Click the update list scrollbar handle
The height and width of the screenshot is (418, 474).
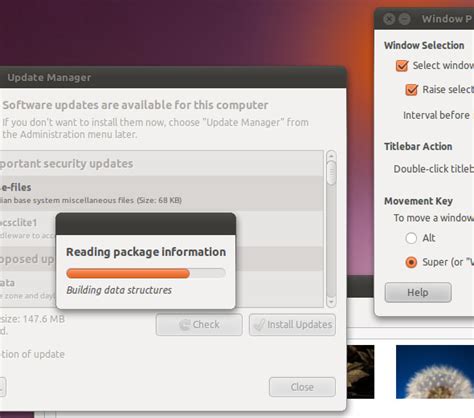click(331, 173)
